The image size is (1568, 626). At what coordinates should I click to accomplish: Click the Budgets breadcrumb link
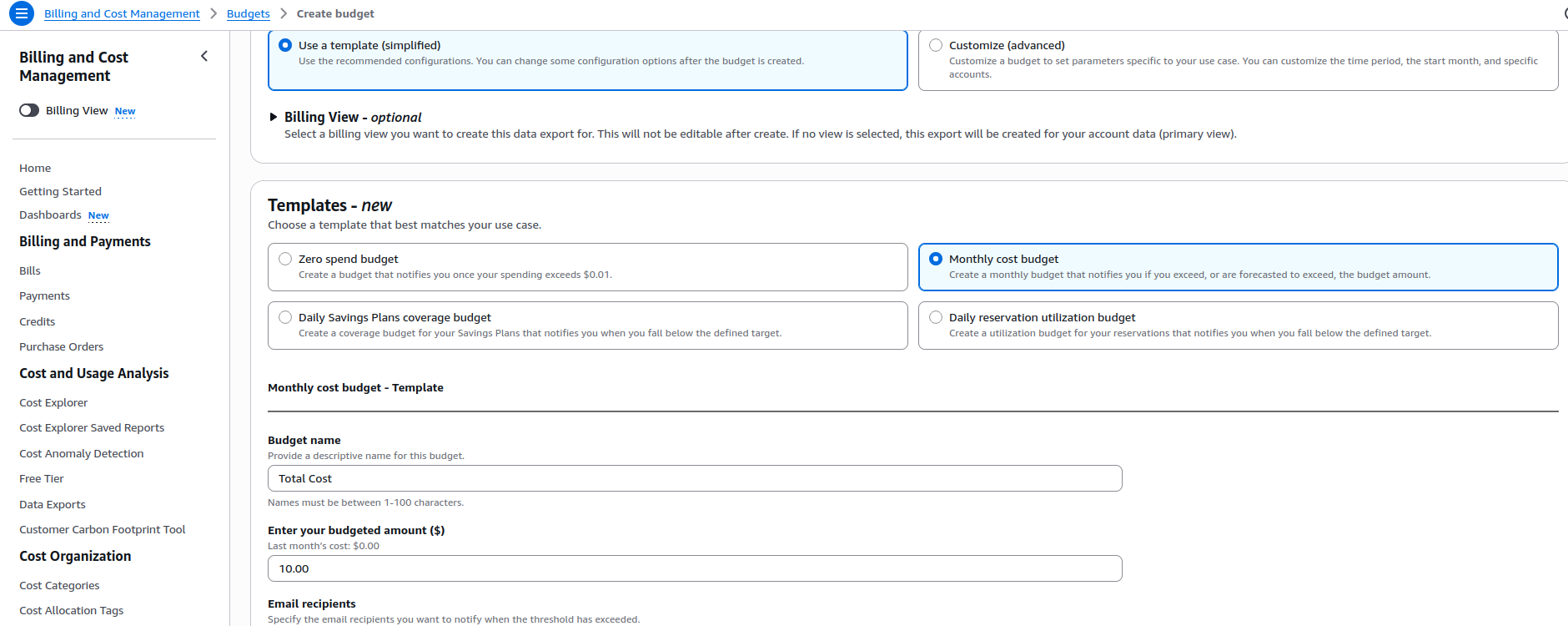point(248,13)
